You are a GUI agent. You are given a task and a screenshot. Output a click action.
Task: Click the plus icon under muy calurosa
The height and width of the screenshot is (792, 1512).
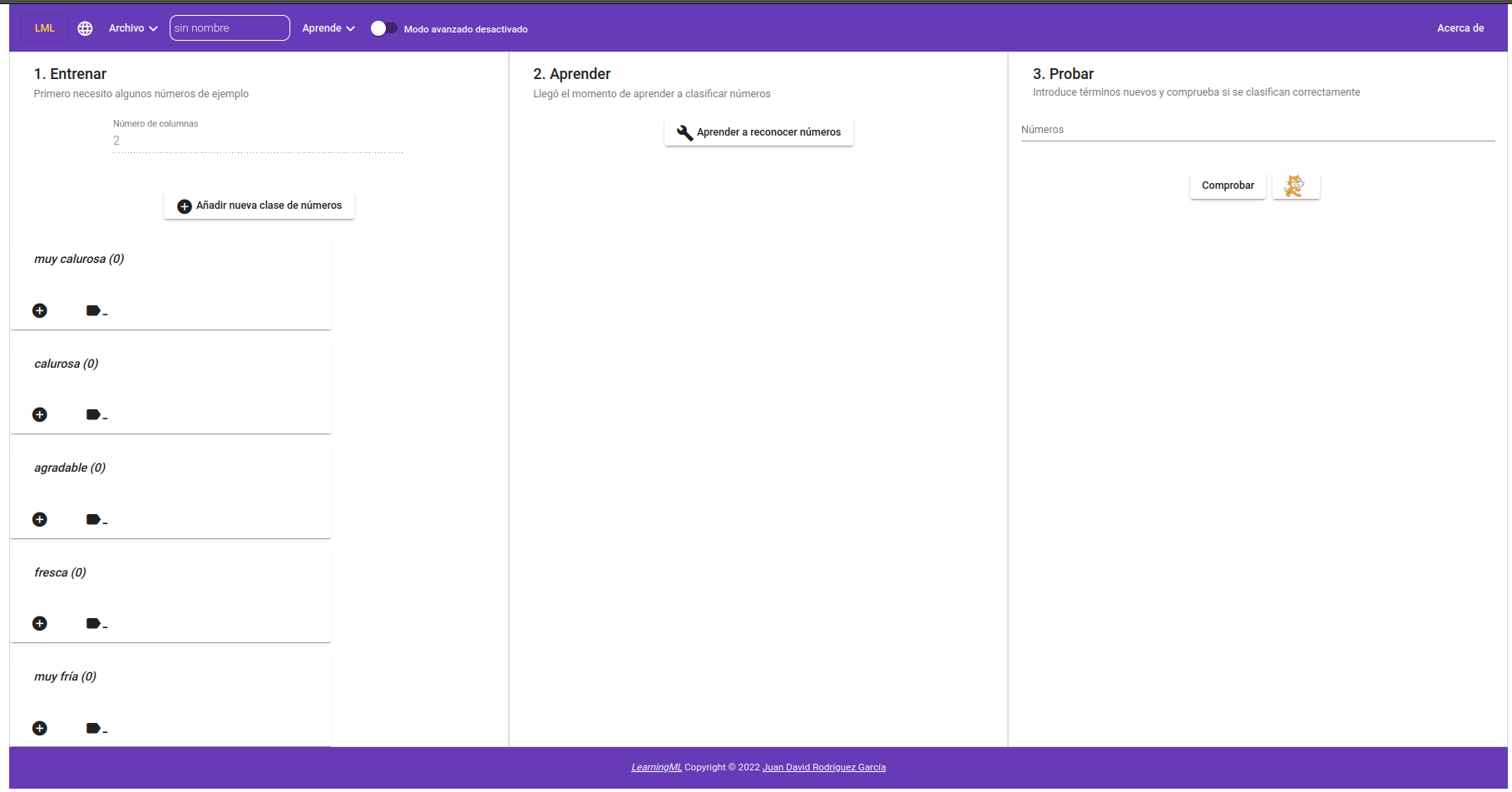click(x=40, y=310)
